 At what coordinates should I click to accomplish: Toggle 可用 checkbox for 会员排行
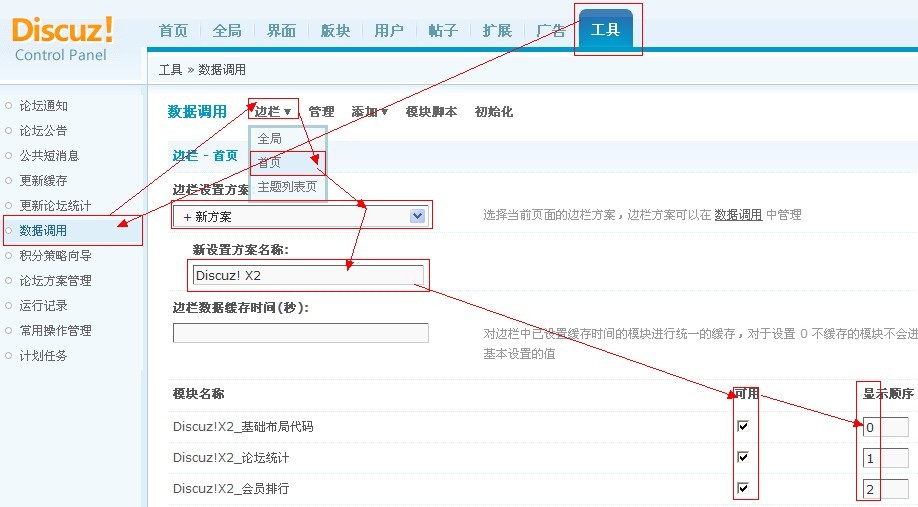(743, 488)
